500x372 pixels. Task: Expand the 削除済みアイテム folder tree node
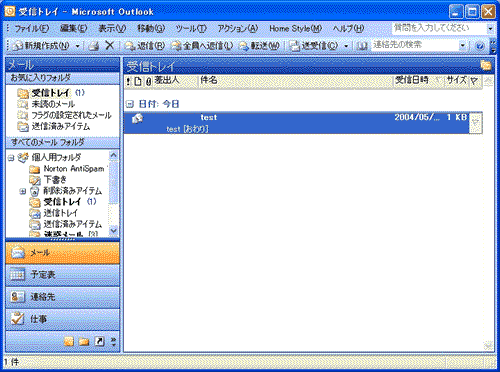[x=22, y=191]
